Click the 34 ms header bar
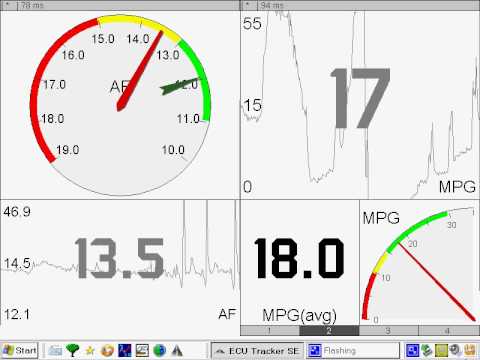This screenshot has width=480, height=360. point(368,5)
